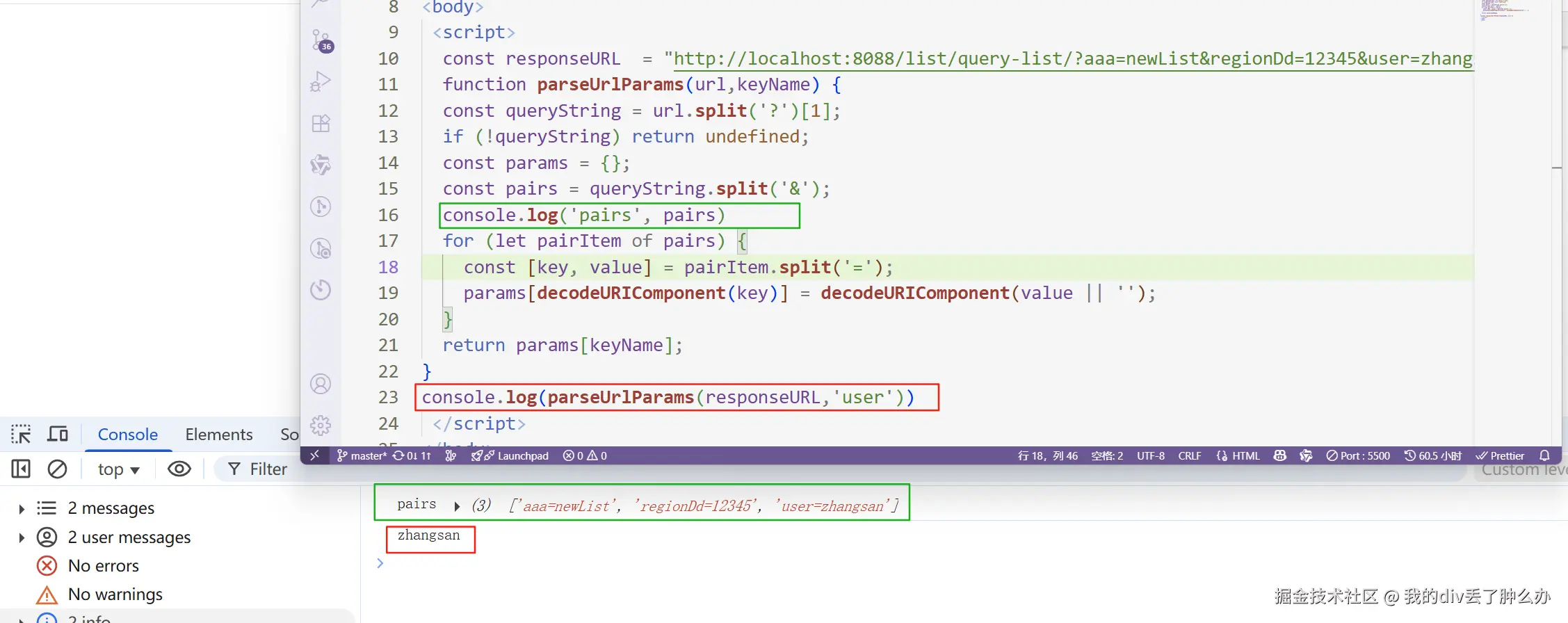
Task: Place cursor on parseUrlParams function name line 11
Action: point(610,85)
